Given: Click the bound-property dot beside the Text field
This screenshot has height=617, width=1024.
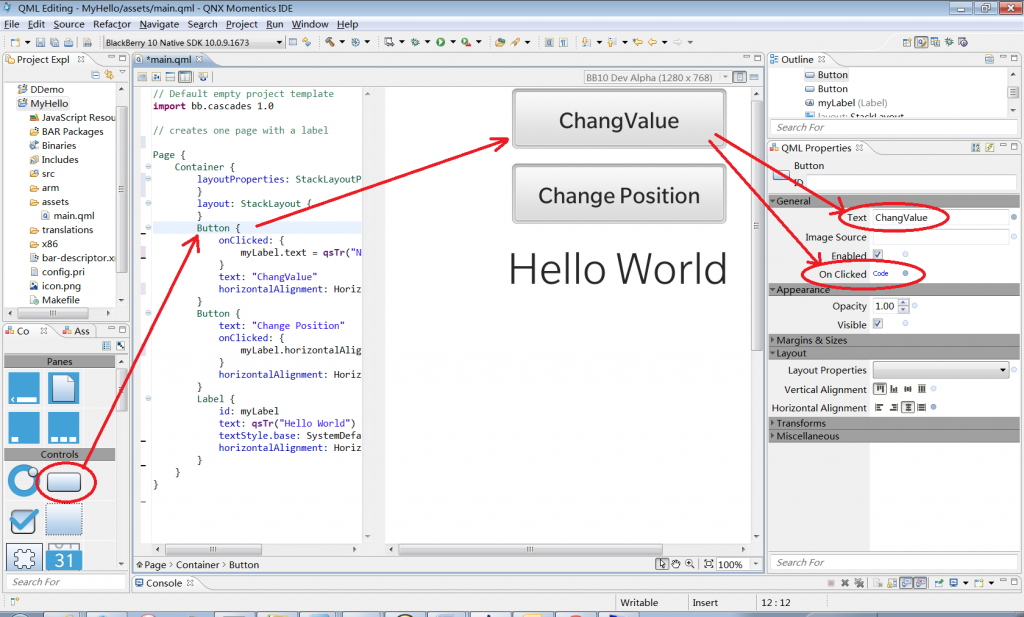Looking at the screenshot, I should 1014,217.
